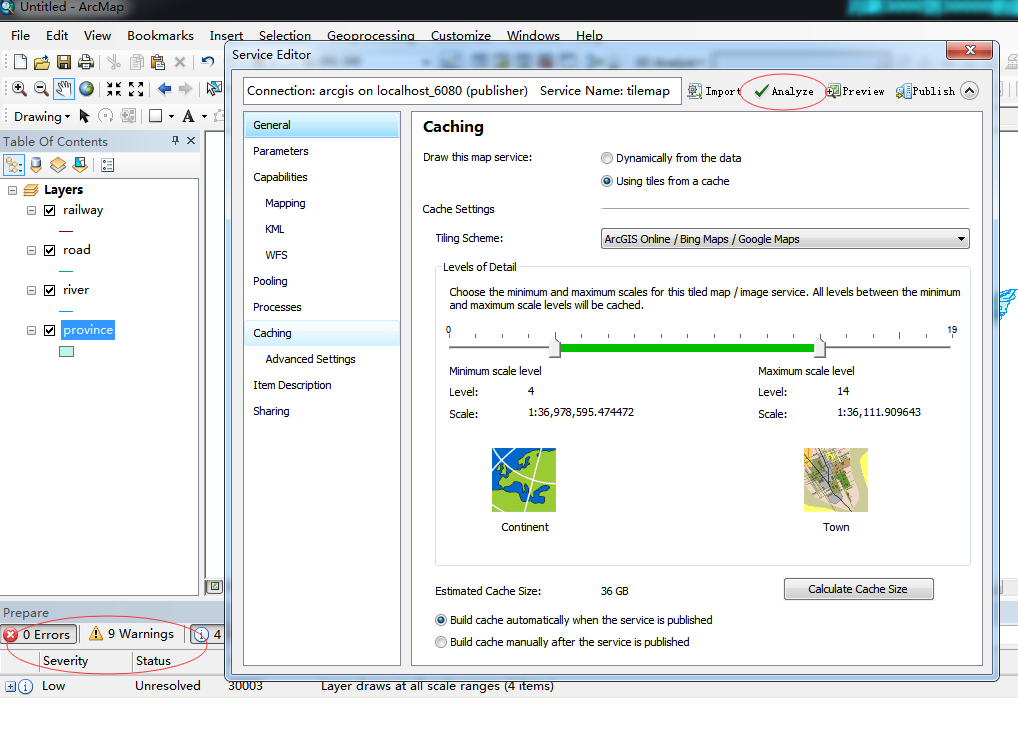1018x730 pixels.
Task: Select Using tiles from a cache
Action: (x=607, y=181)
